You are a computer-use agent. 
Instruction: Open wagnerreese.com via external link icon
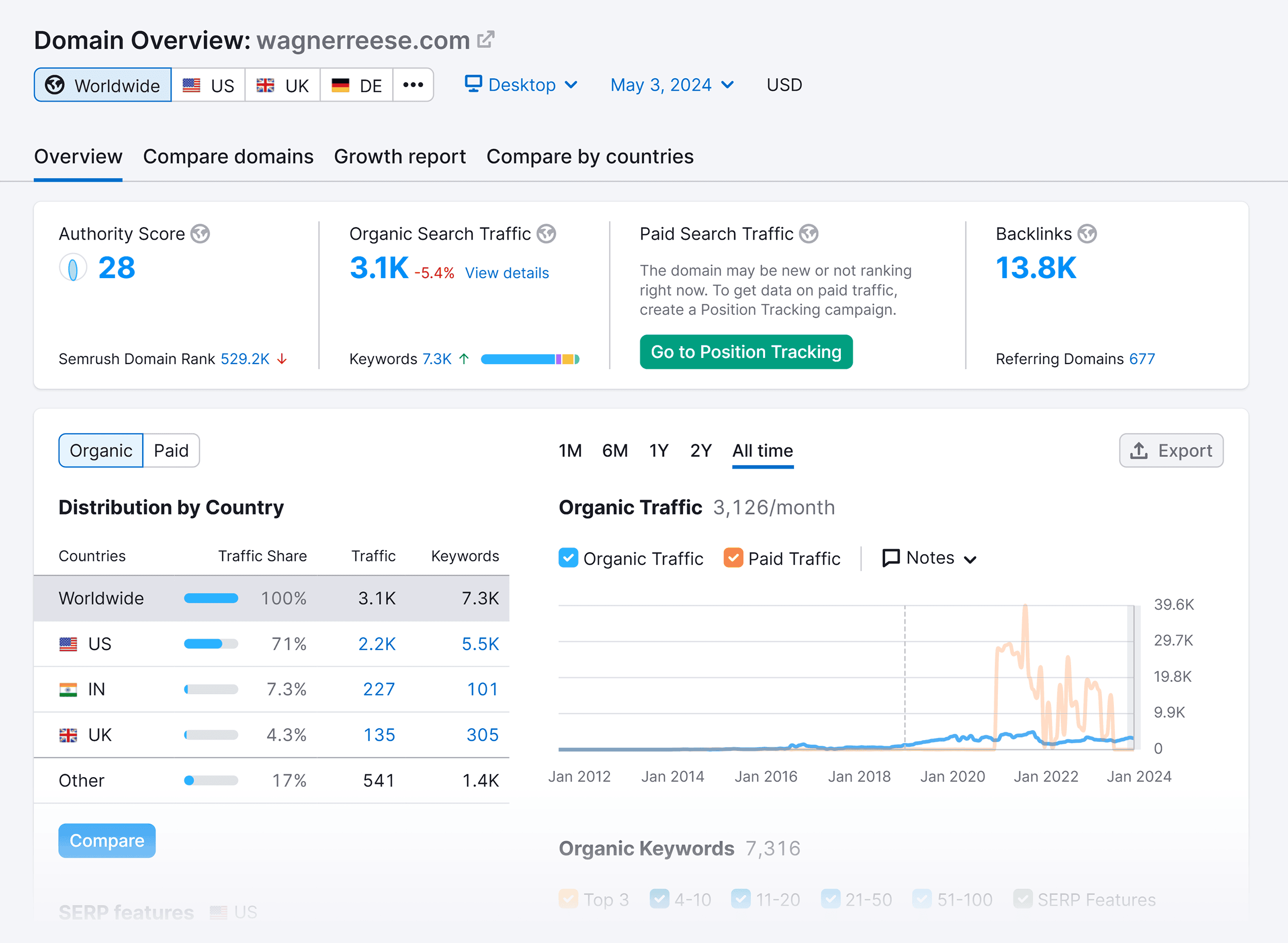pos(486,39)
